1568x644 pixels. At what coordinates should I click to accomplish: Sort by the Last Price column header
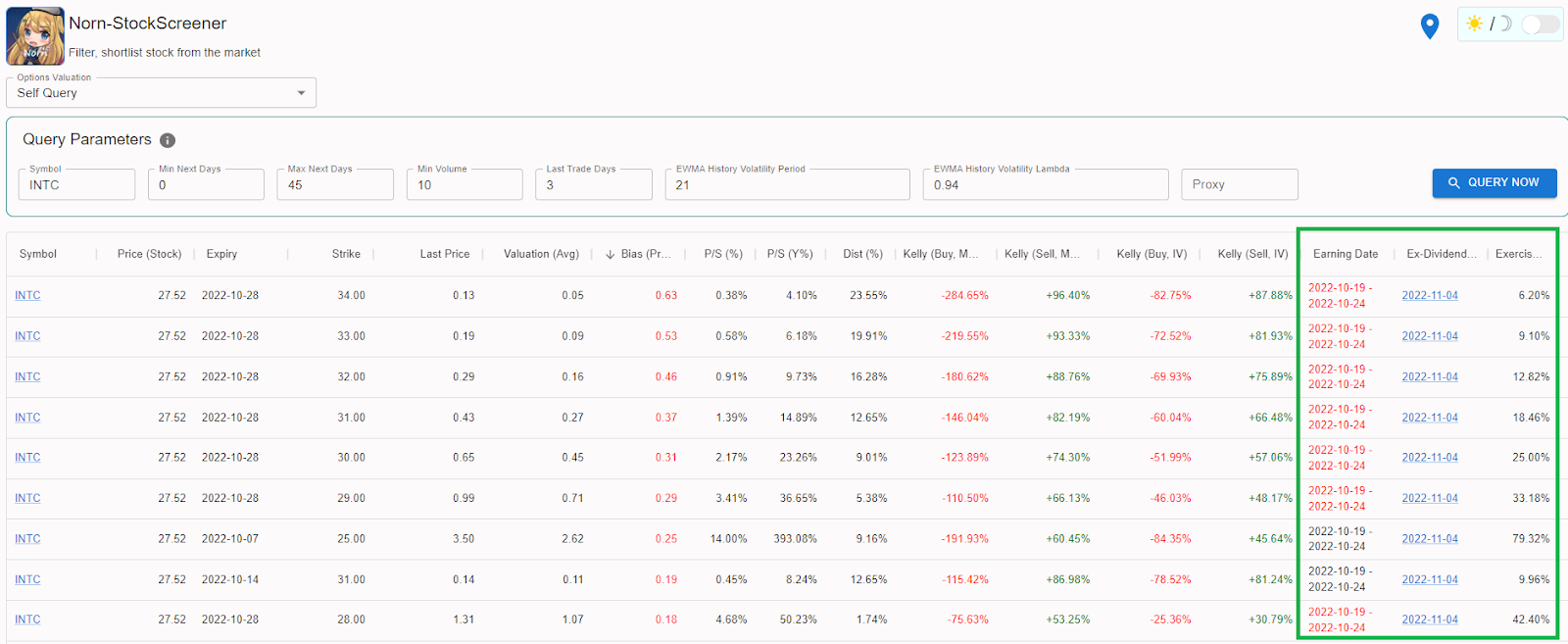pyautogui.click(x=445, y=254)
